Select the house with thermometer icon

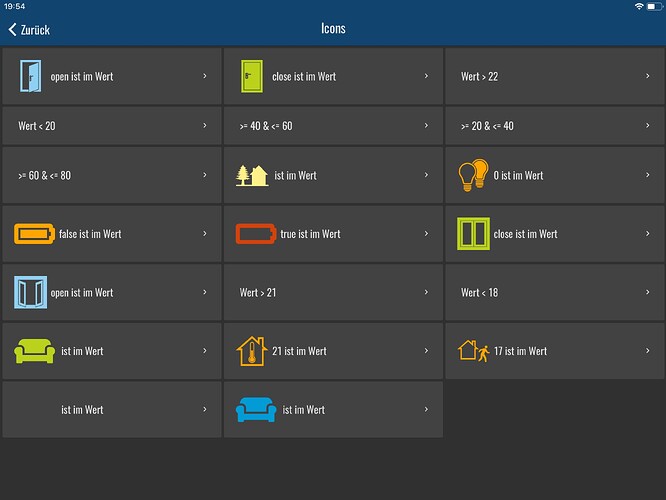(251, 350)
